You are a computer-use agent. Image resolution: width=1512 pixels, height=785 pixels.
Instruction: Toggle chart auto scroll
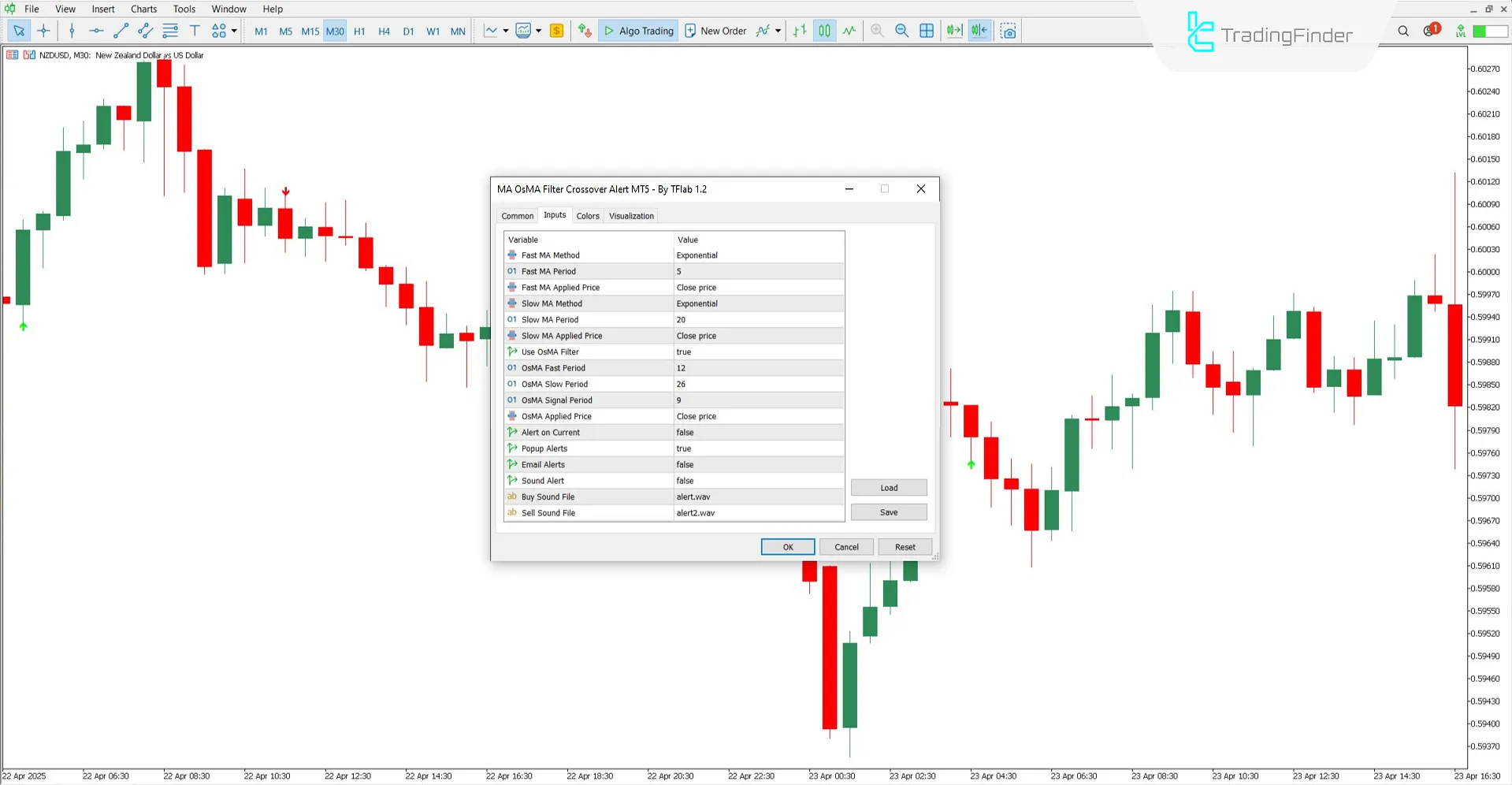pos(954,31)
